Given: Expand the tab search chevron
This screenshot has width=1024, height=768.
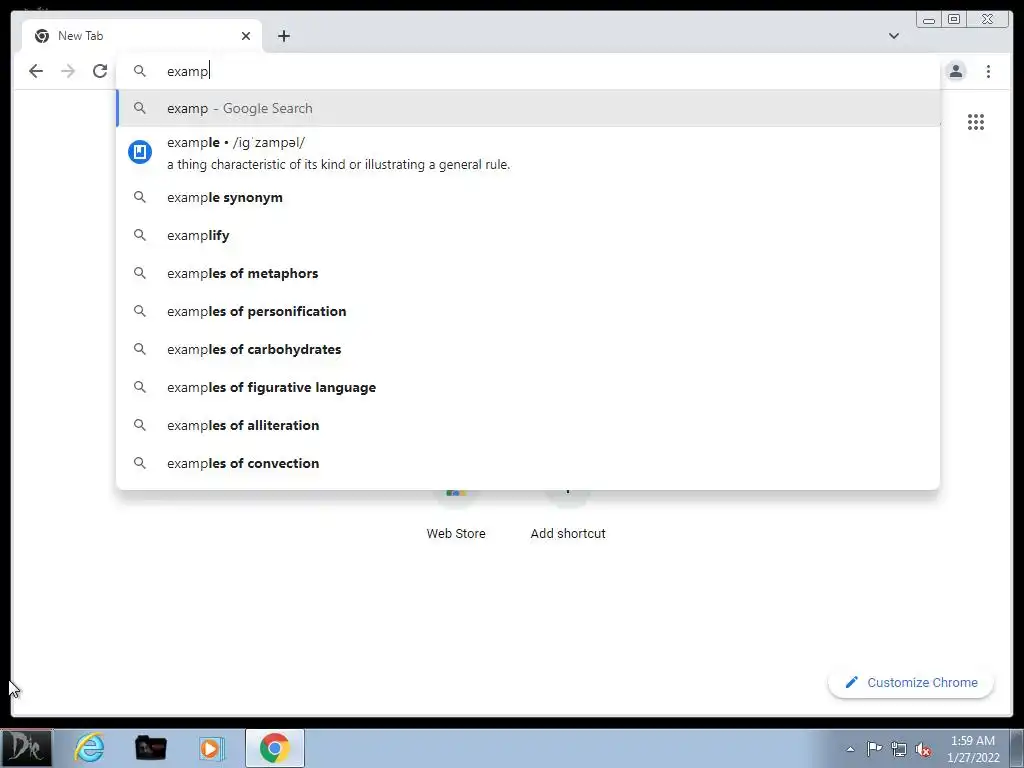Looking at the screenshot, I should [x=893, y=36].
